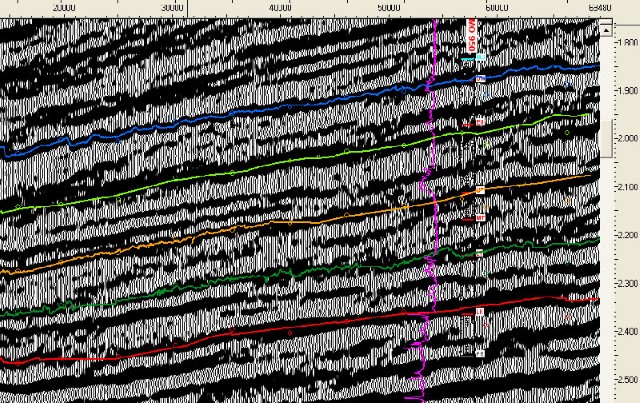Click the green well marker tag
Screen dimensions: 640x403
pyautogui.click(x=480, y=252)
